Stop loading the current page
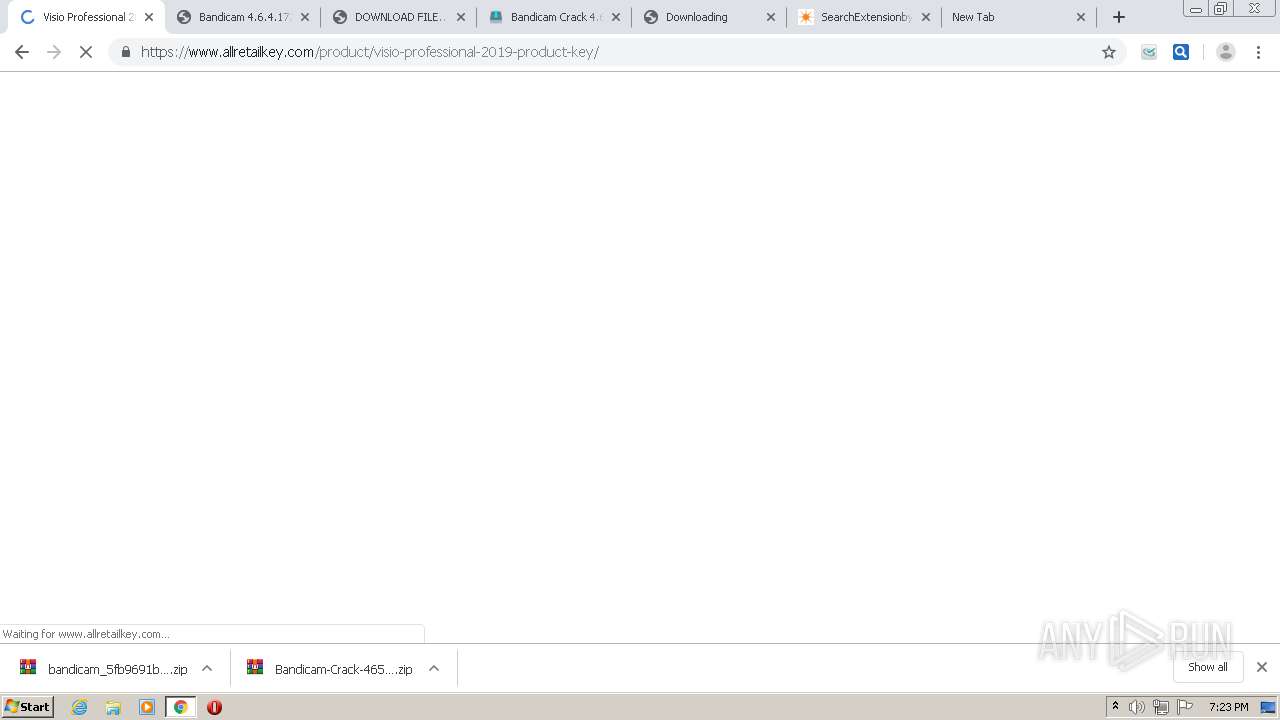 pos(86,52)
